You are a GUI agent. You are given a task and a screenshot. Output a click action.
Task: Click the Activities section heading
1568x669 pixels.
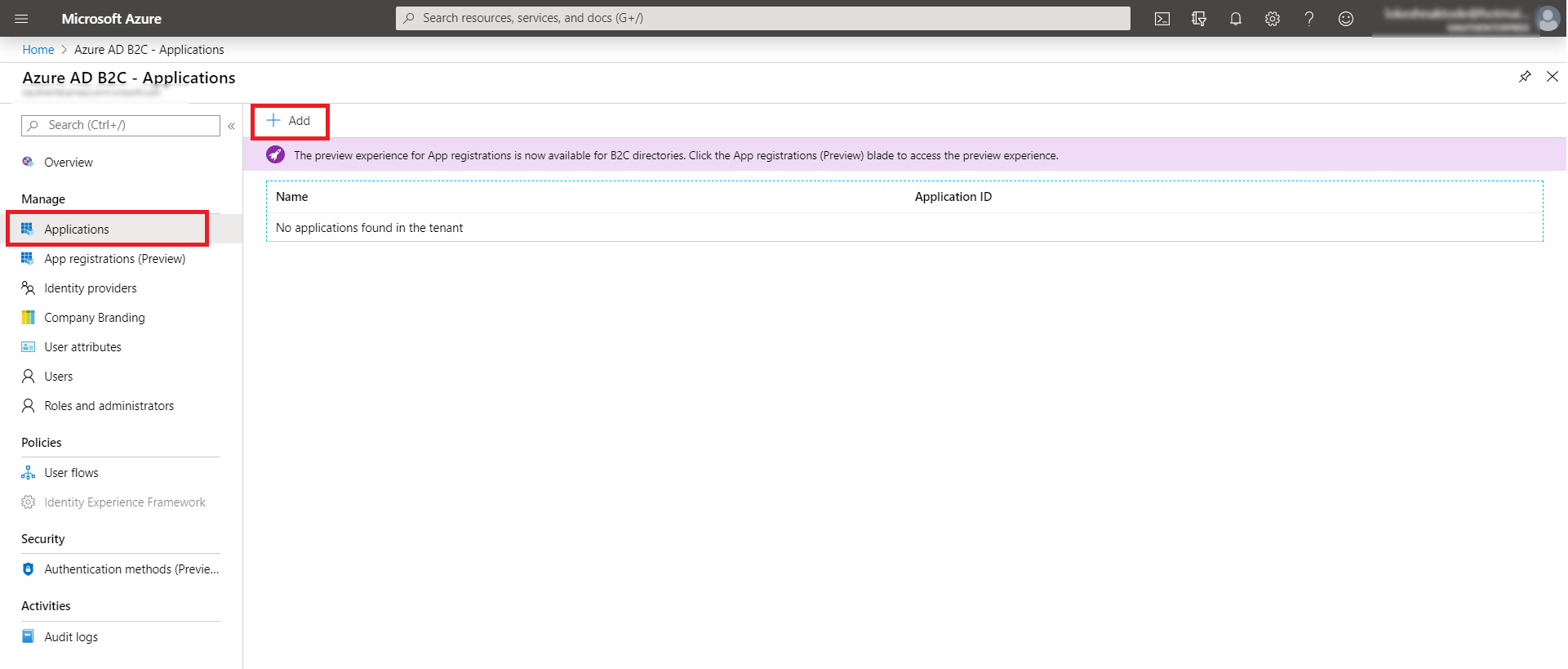(46, 606)
